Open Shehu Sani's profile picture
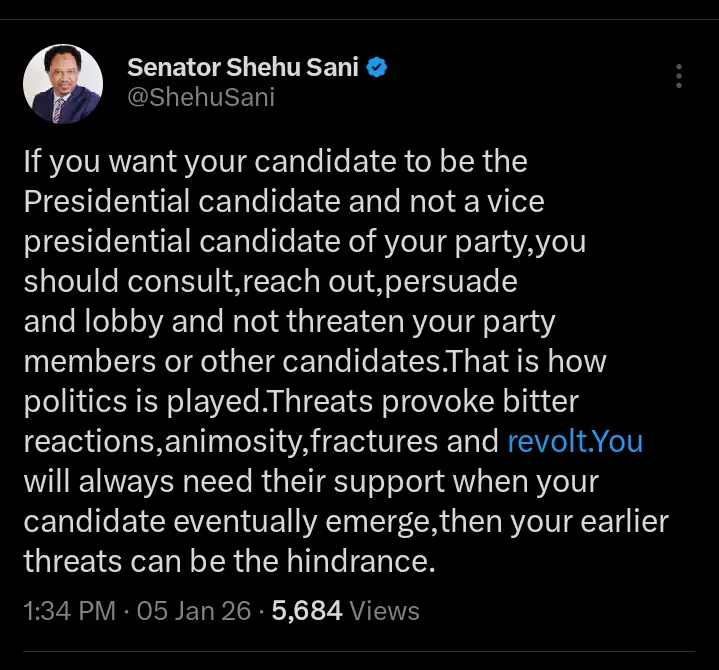Image resolution: width=719 pixels, height=670 pixels. point(62,83)
